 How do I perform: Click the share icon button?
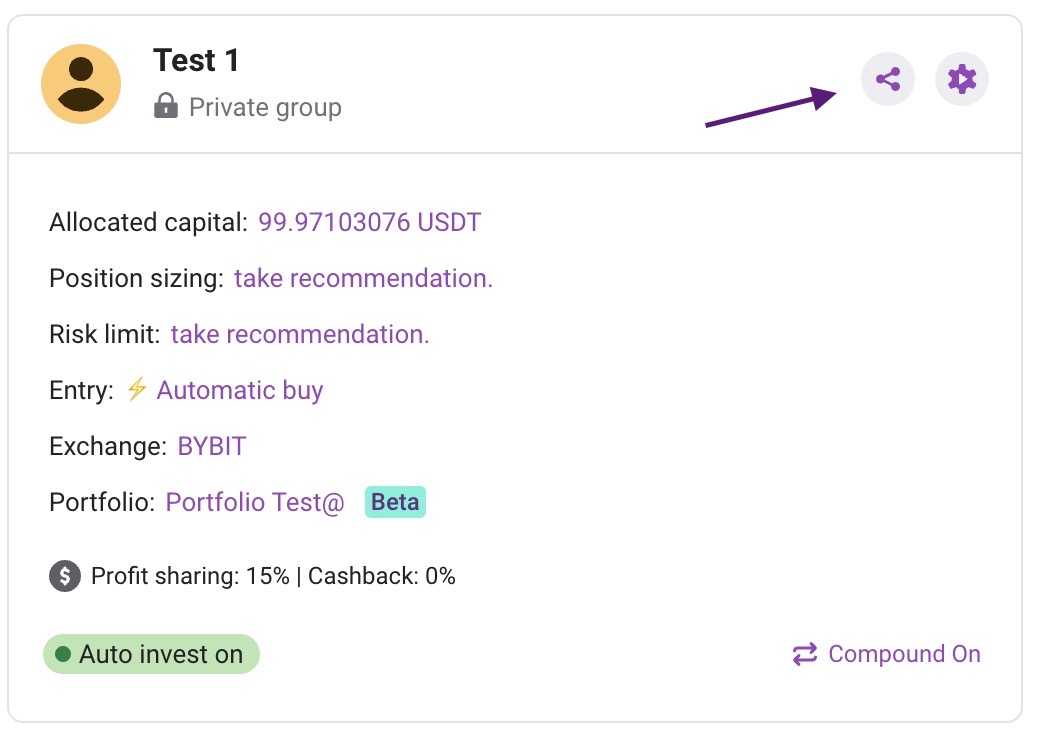click(888, 79)
